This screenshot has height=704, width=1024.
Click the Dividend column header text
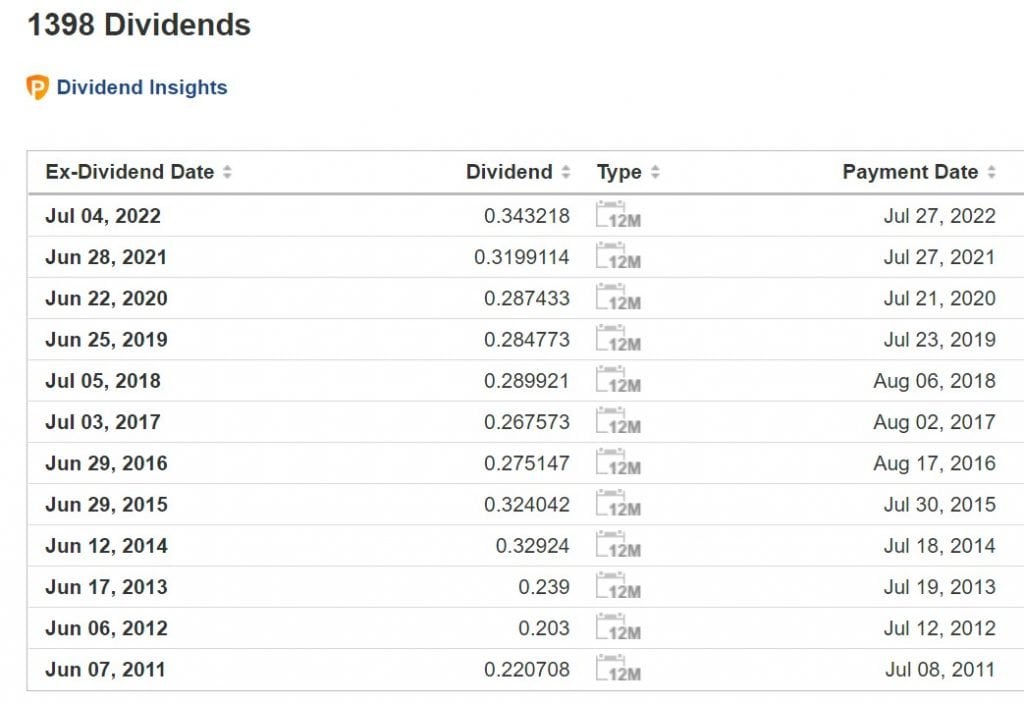[509, 172]
